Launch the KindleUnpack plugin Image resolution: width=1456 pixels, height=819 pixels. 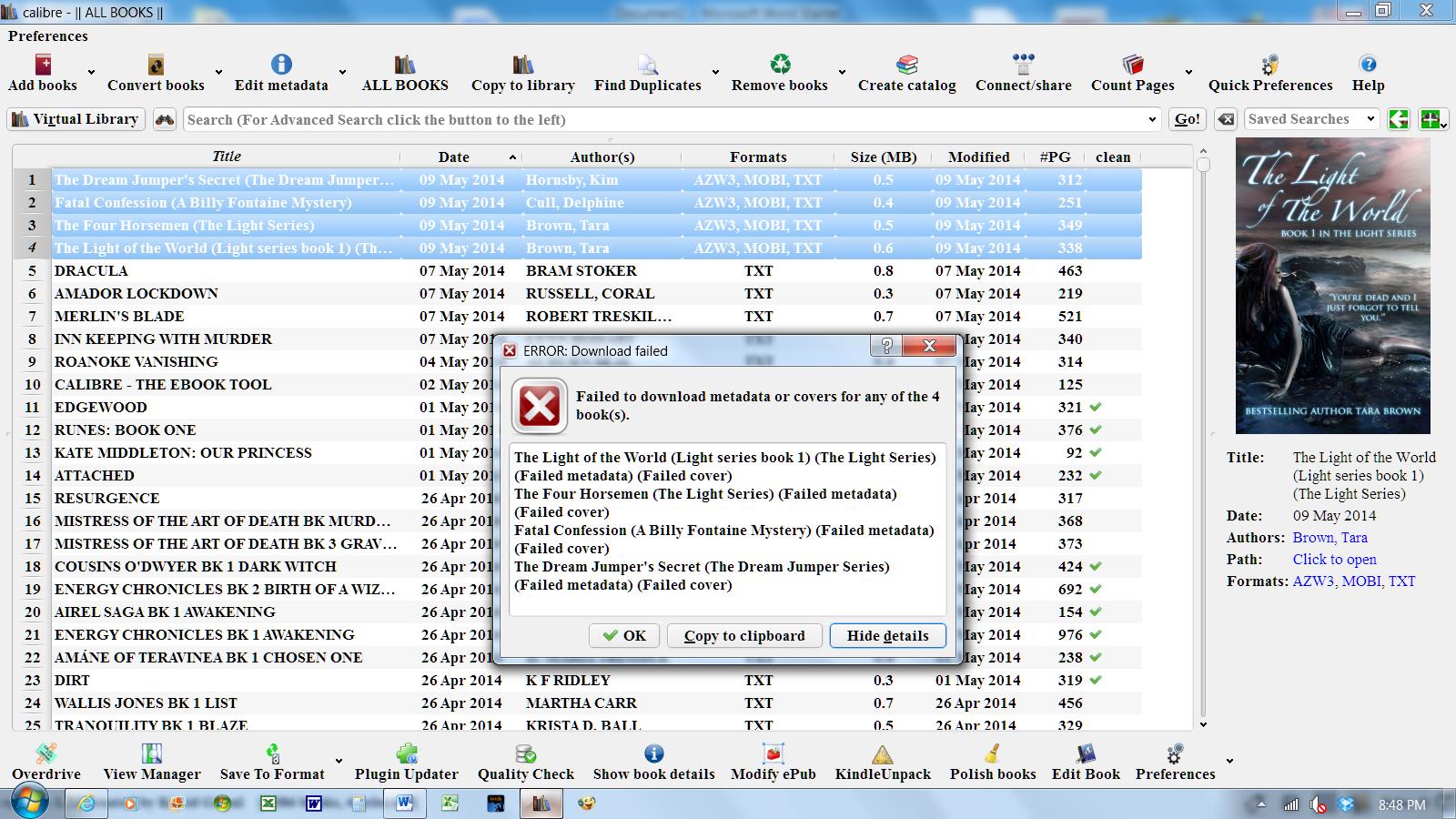tap(883, 753)
